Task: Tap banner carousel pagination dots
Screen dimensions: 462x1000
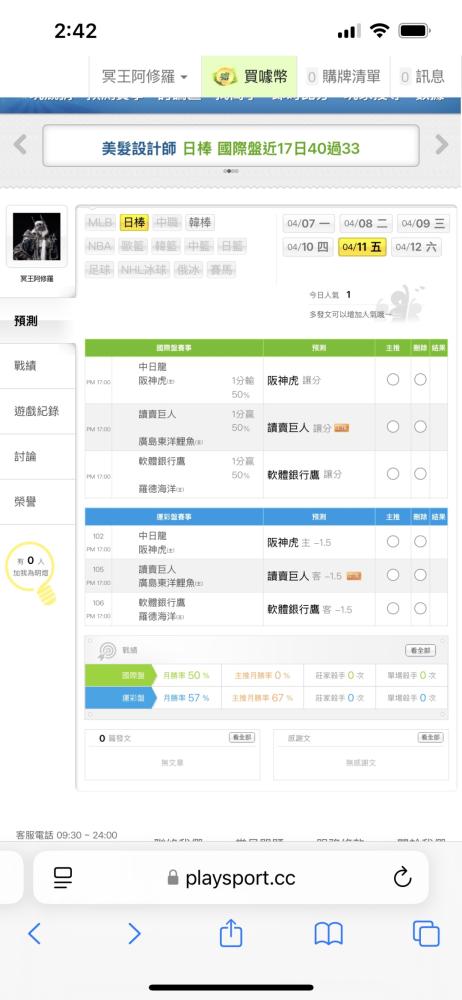Action: tap(231, 171)
